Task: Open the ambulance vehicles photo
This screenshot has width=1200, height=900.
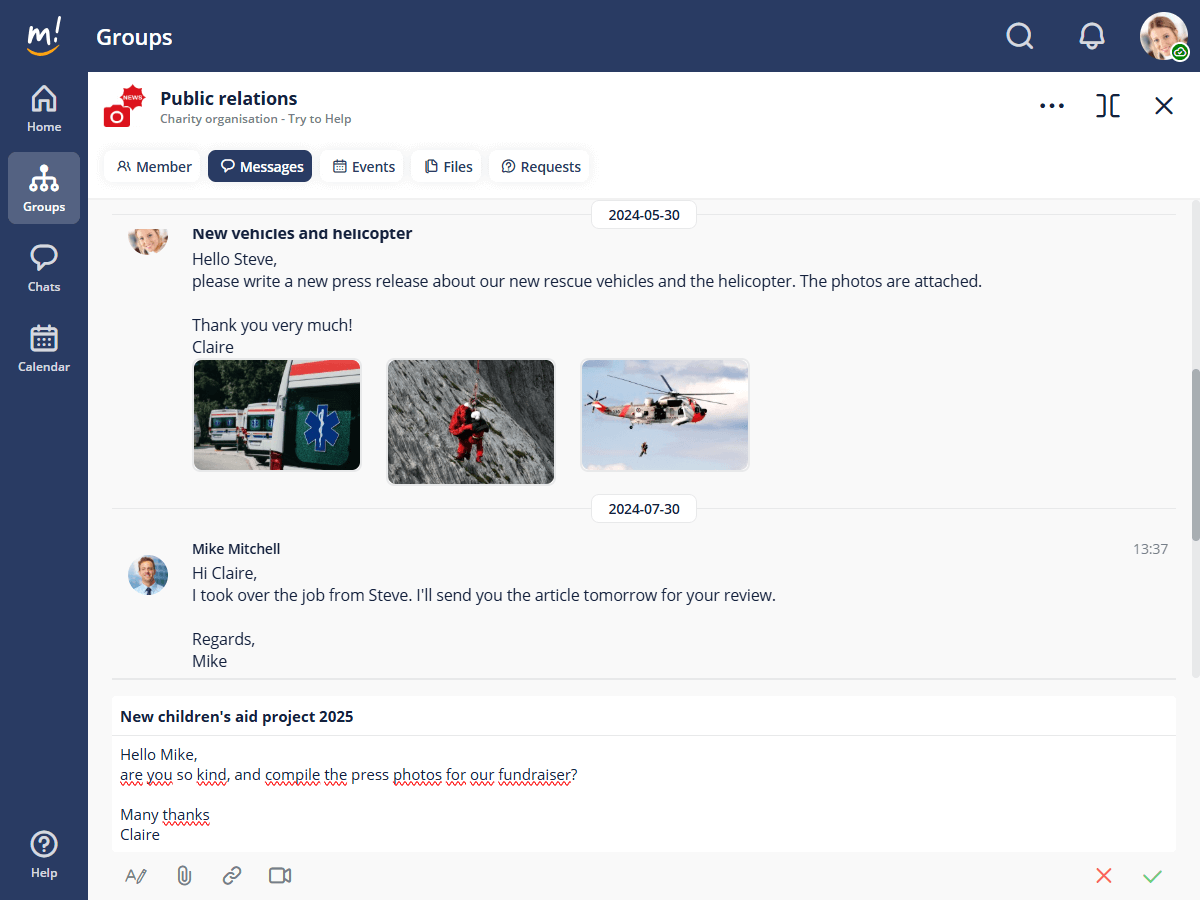Action: 277,415
